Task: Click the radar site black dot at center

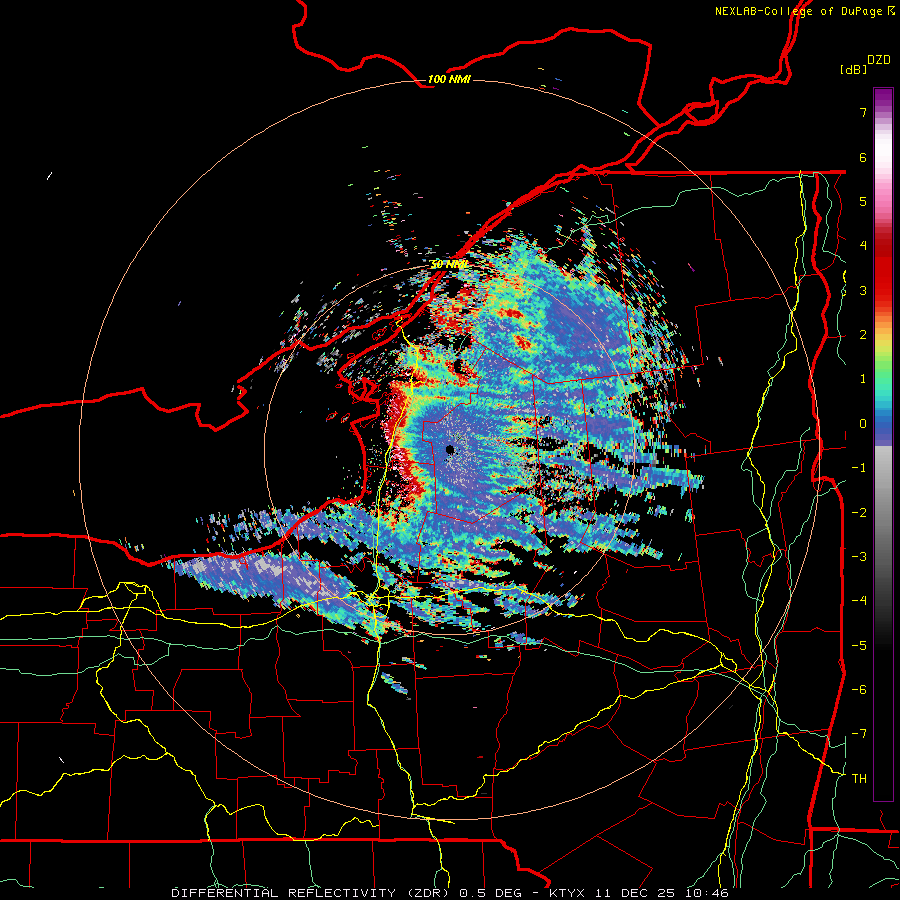Action: (x=450, y=449)
